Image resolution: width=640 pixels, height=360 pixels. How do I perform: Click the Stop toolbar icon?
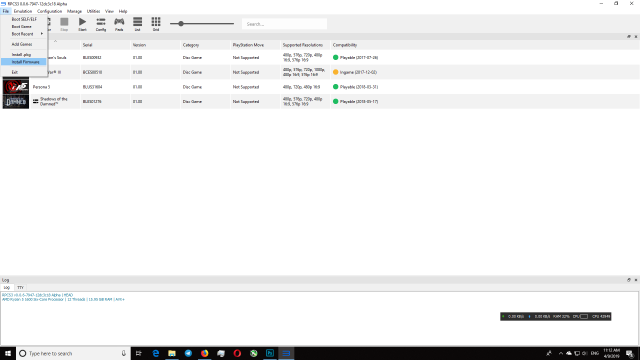(x=64, y=24)
